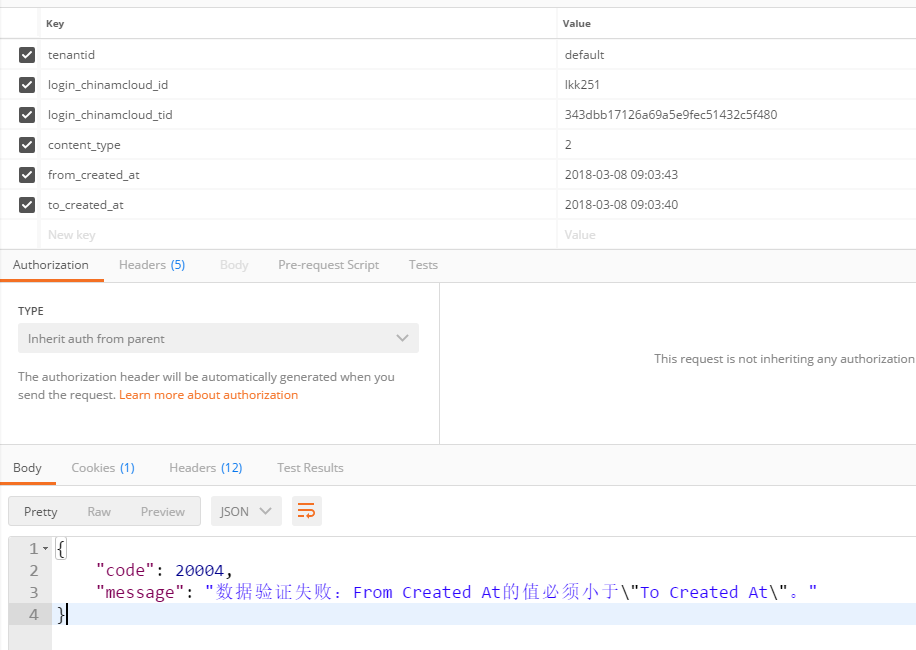
Task: Open the auth TYPE dropdown
Action: (x=218, y=338)
